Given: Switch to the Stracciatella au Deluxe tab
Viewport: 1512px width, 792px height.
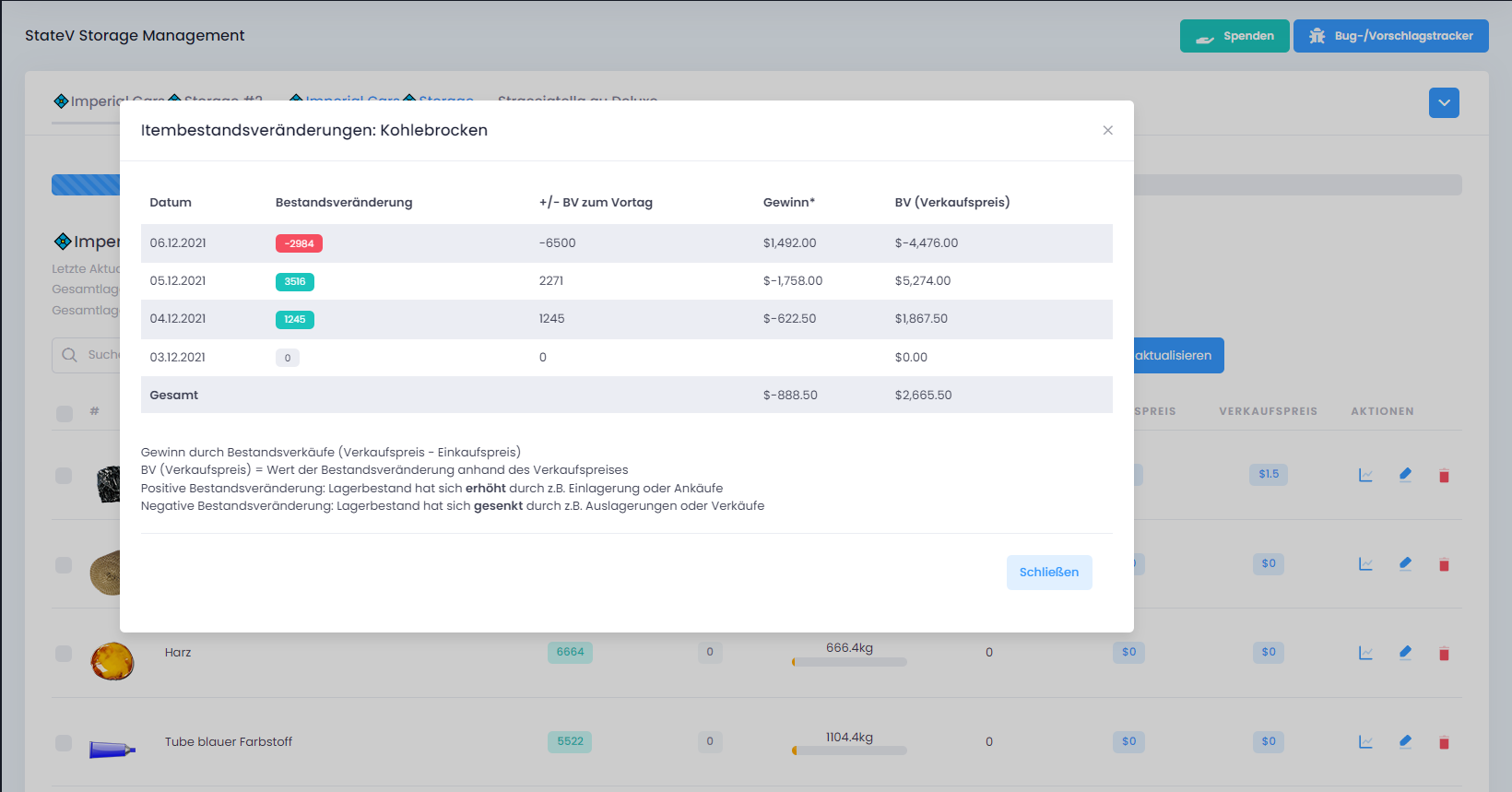Looking at the screenshot, I should (x=577, y=98).
